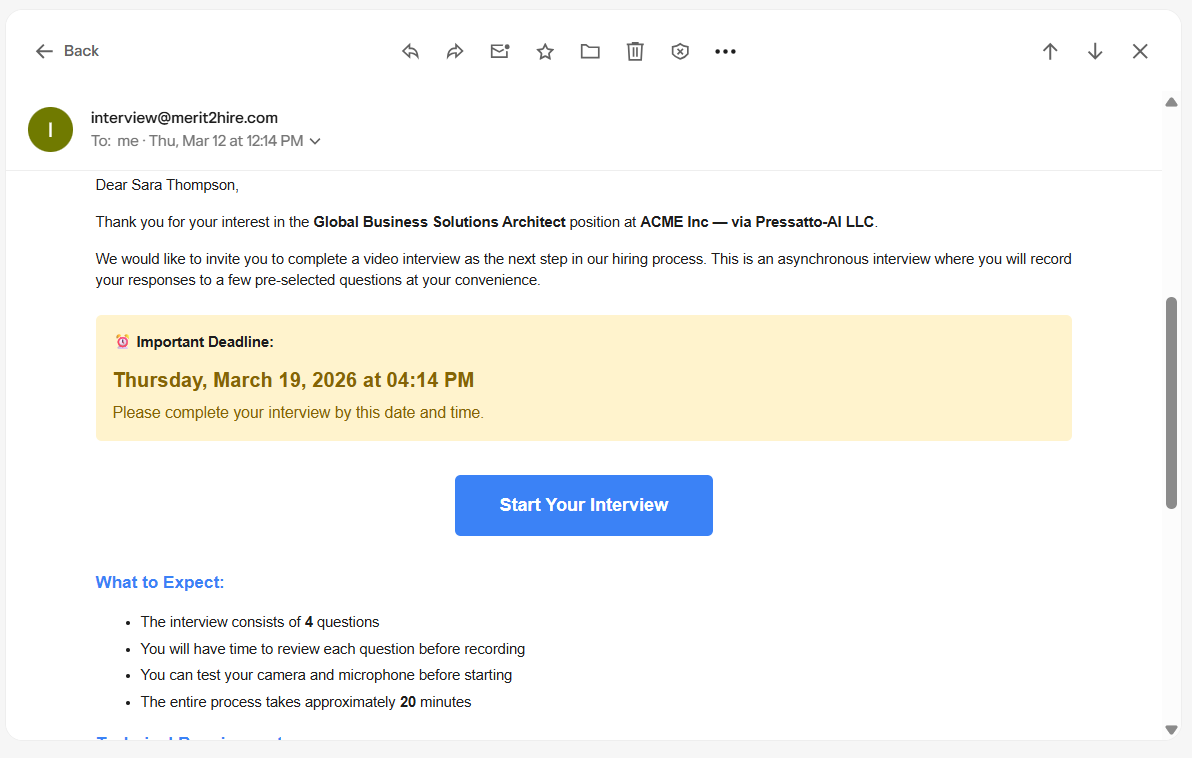Select the back arrow icon

(x=44, y=51)
